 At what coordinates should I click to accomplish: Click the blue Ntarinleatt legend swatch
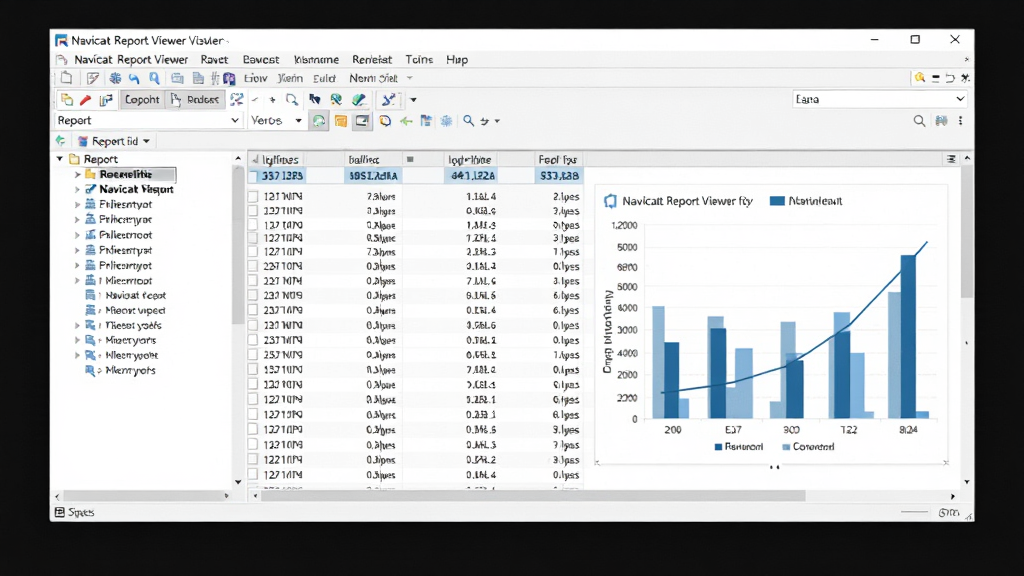tap(777, 201)
